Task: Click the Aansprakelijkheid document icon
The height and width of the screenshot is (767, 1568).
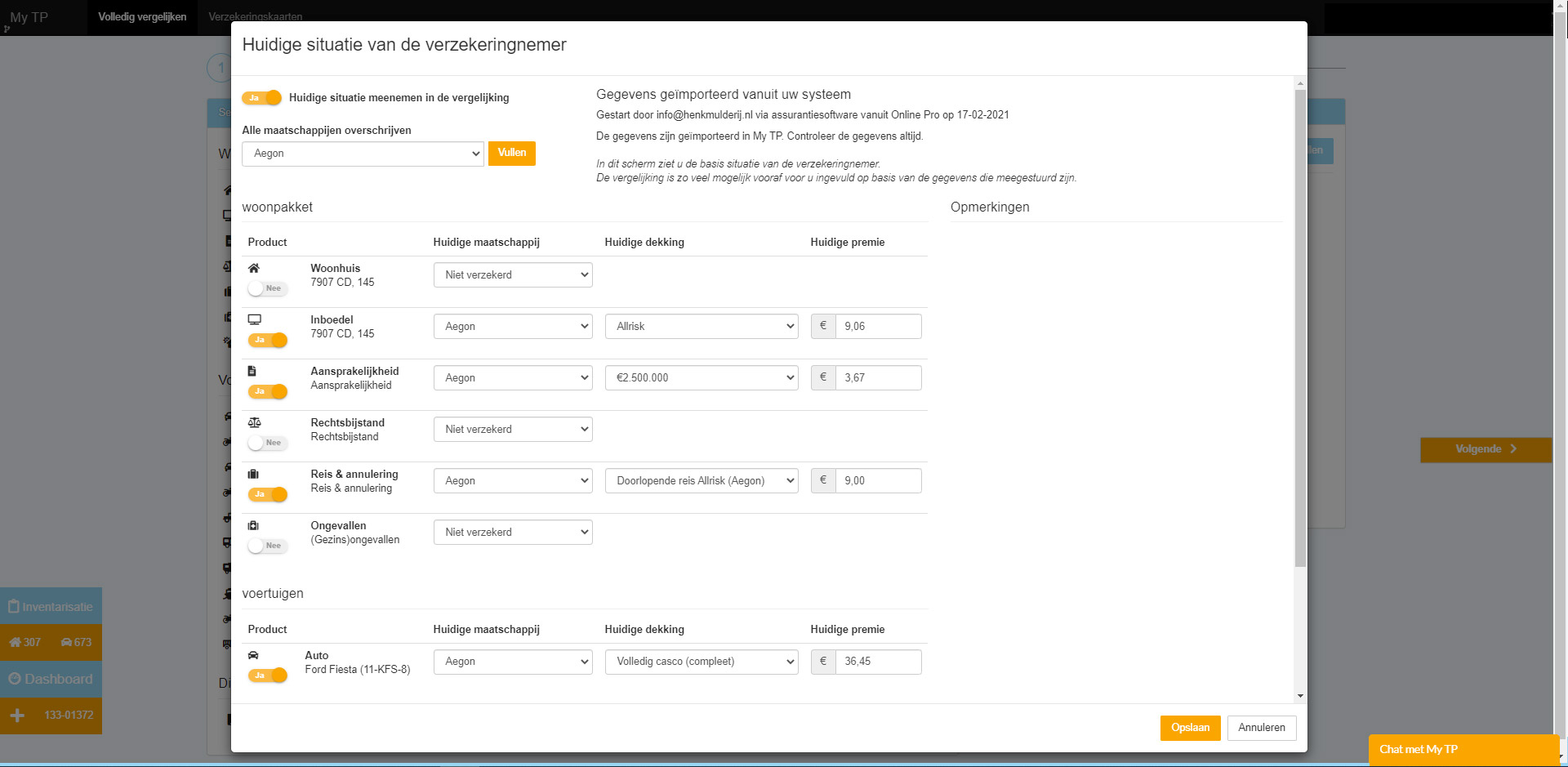Action: (252, 371)
